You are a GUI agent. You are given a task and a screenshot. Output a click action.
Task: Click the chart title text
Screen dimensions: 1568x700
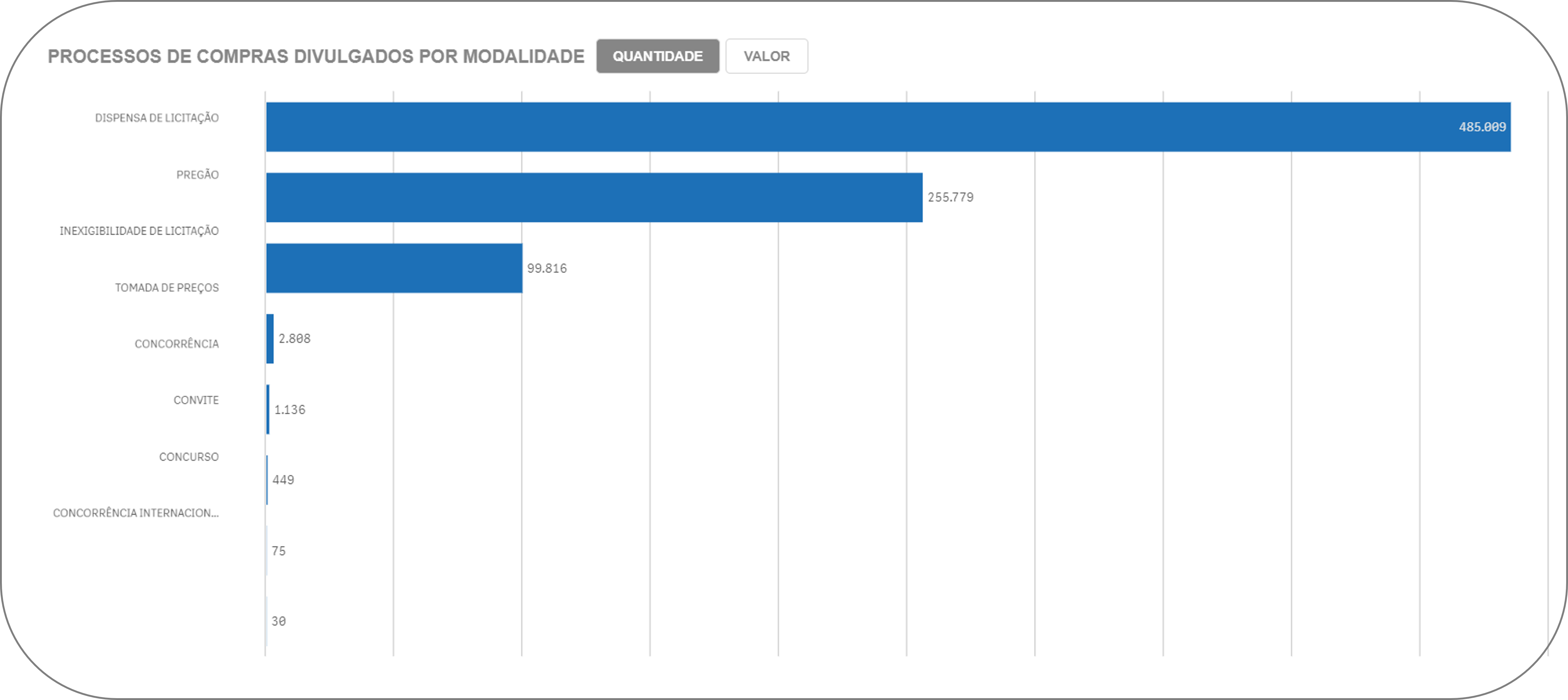[316, 56]
